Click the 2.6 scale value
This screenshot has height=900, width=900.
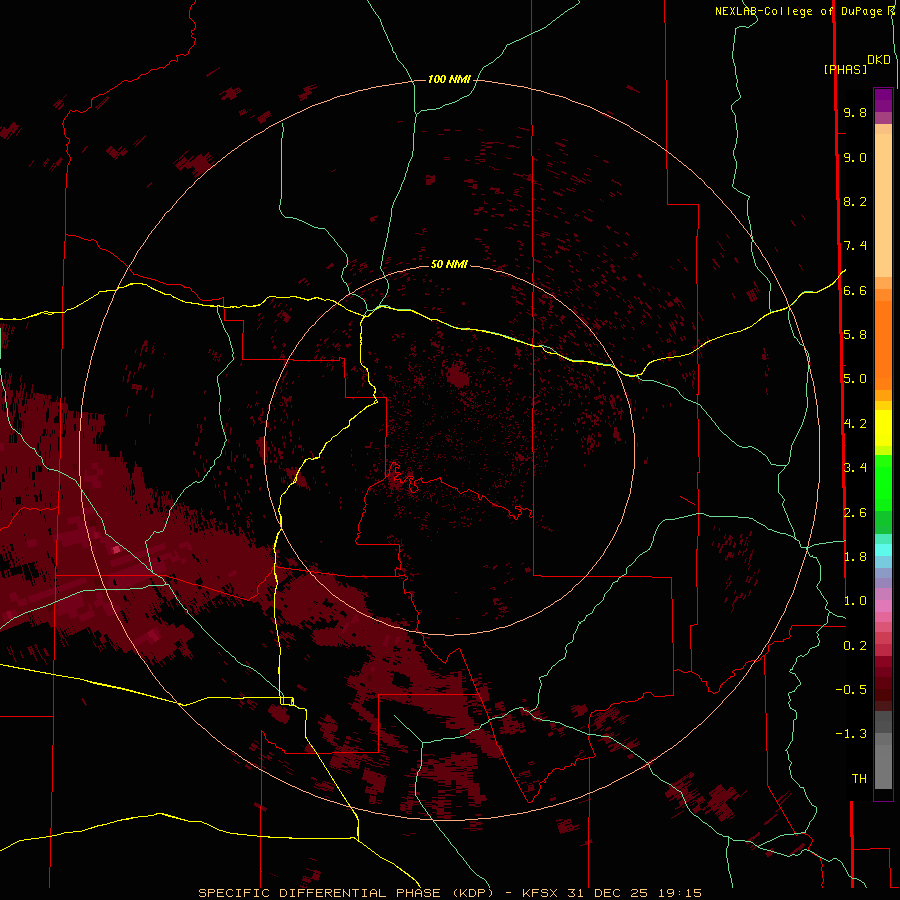(855, 512)
